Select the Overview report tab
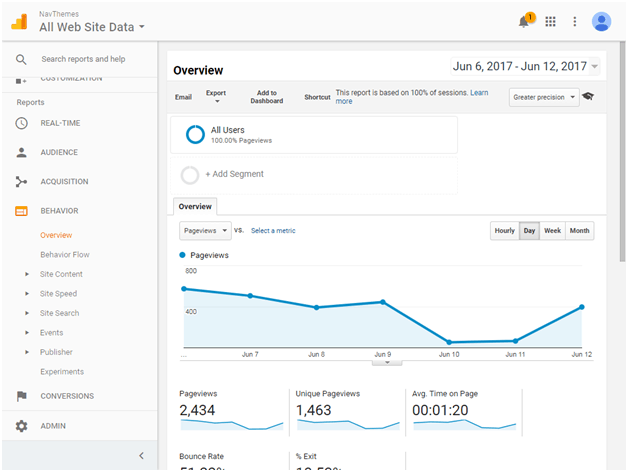The height and width of the screenshot is (472, 628). 195,207
